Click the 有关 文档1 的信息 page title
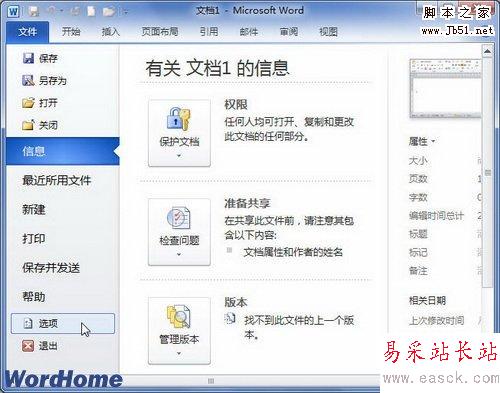The image size is (500, 393). pyautogui.click(x=217, y=68)
